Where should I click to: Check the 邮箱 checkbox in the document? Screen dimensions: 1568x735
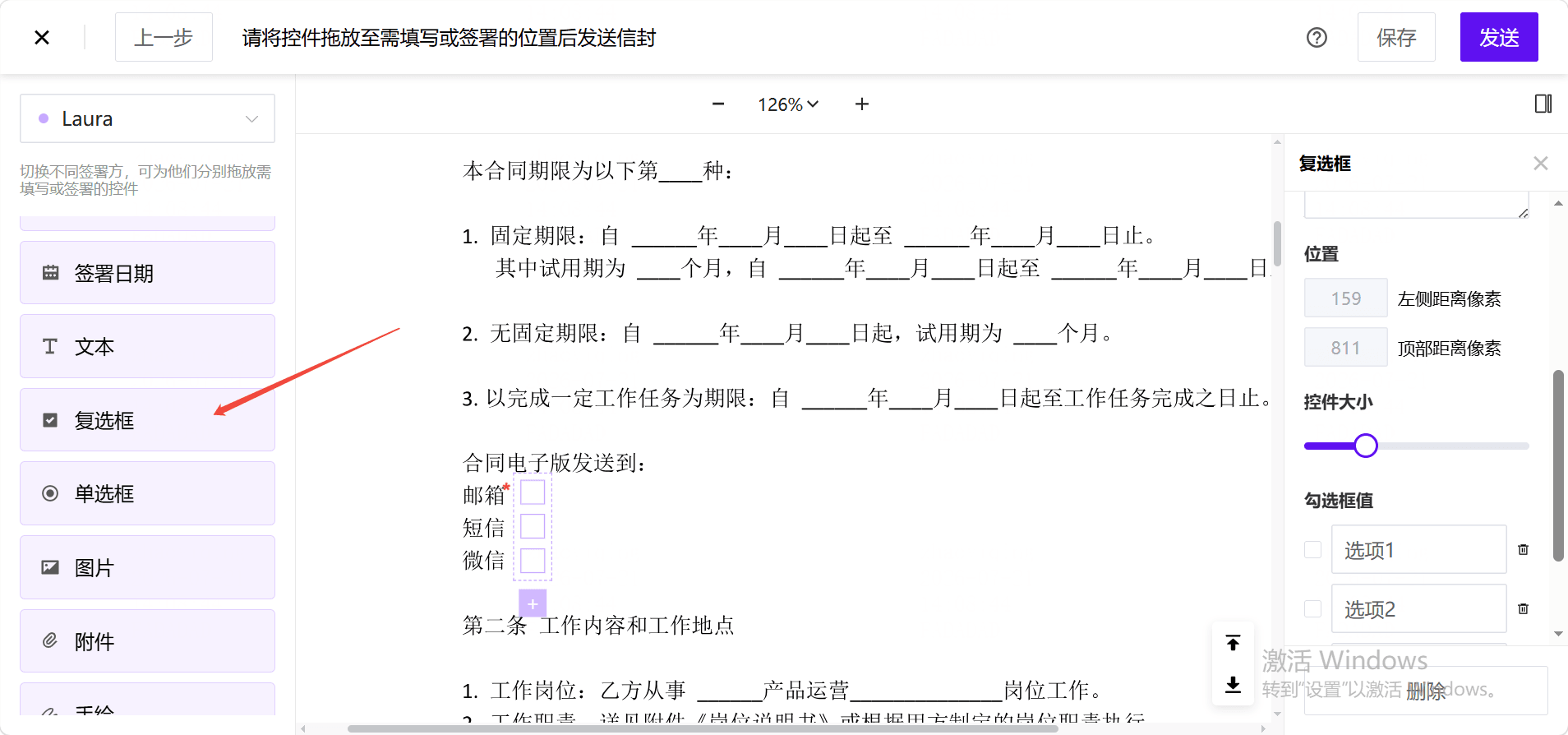click(x=533, y=492)
